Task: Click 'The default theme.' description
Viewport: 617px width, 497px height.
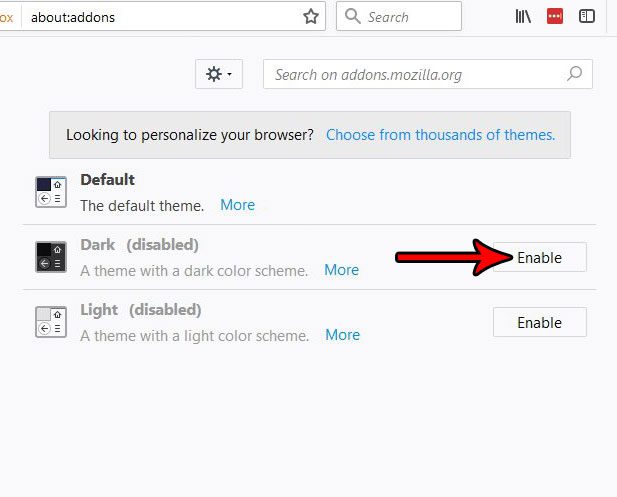Action: click(x=142, y=206)
